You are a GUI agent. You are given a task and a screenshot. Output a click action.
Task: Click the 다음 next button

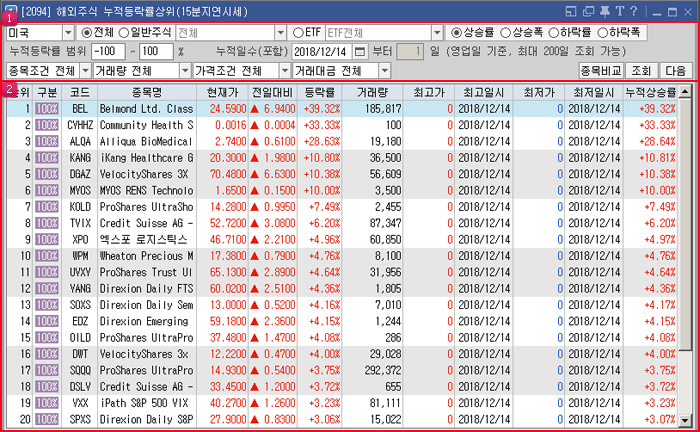point(676,71)
